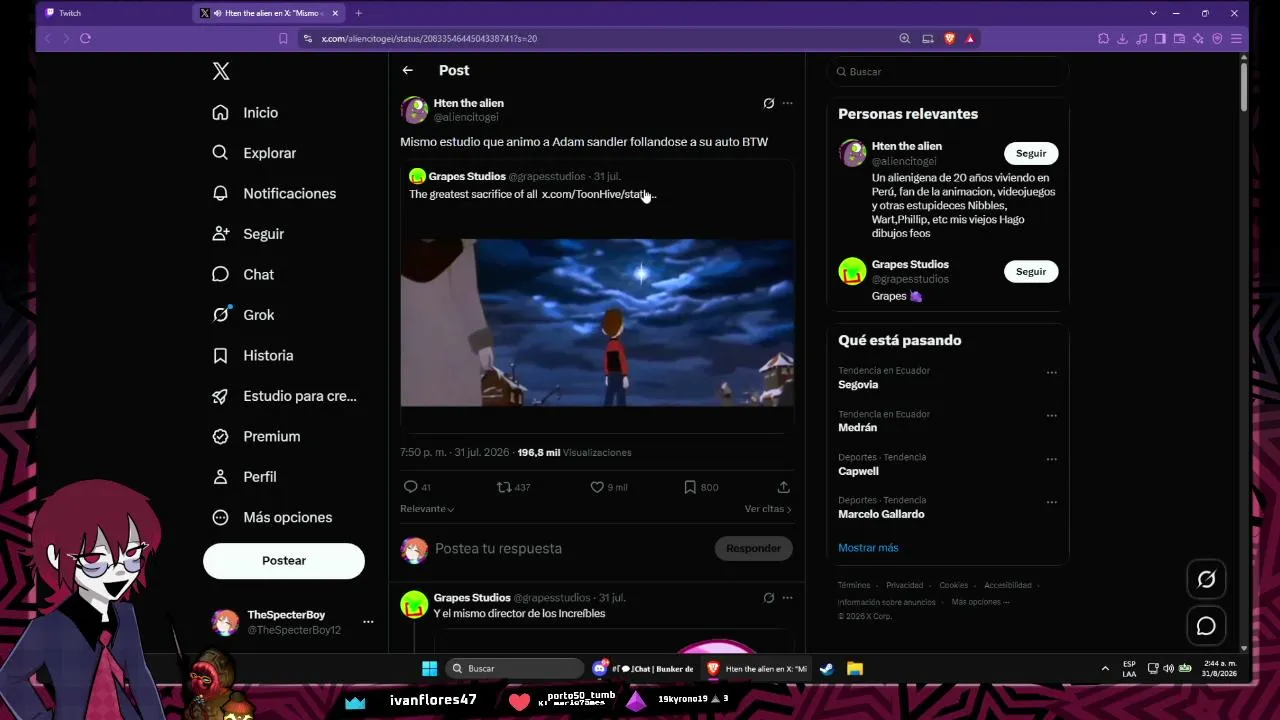Click the share post icon
Viewport: 1280px width, 720px height.
[x=783, y=487]
